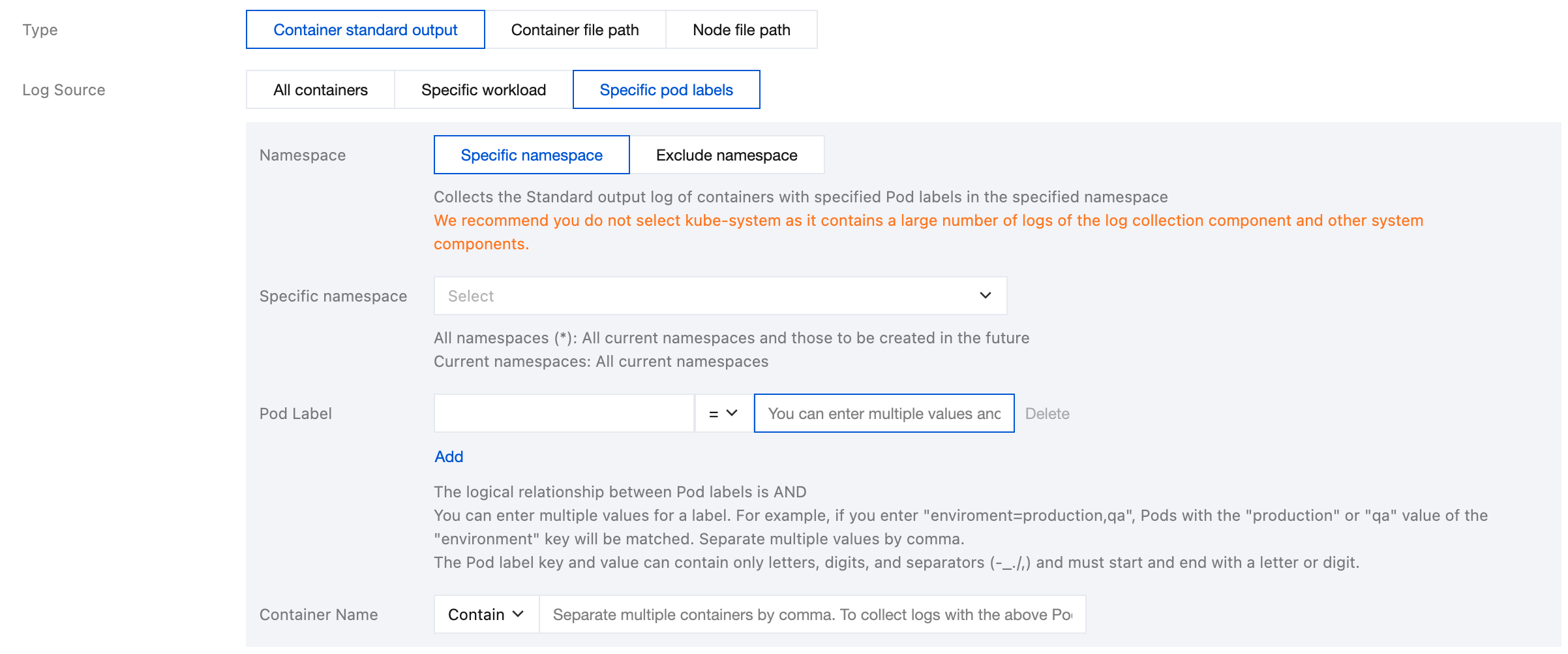The width and height of the screenshot is (1568, 654).
Task: Pick Specific workload as log source
Action: 483,90
